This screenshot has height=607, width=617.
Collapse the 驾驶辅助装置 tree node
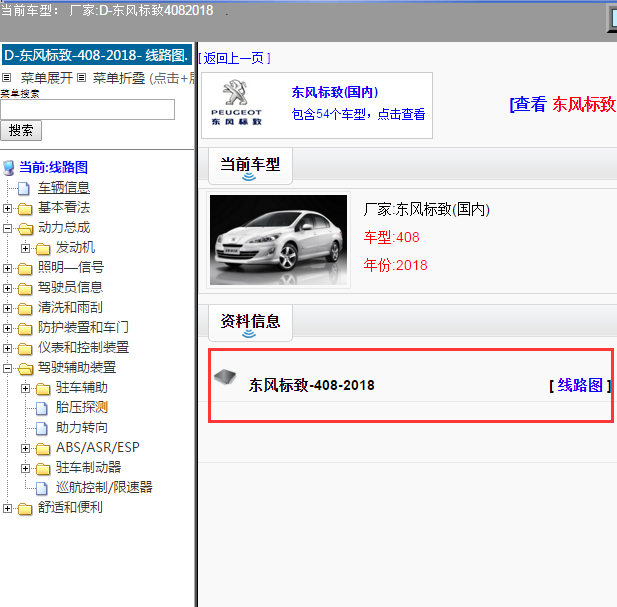(x=7, y=369)
